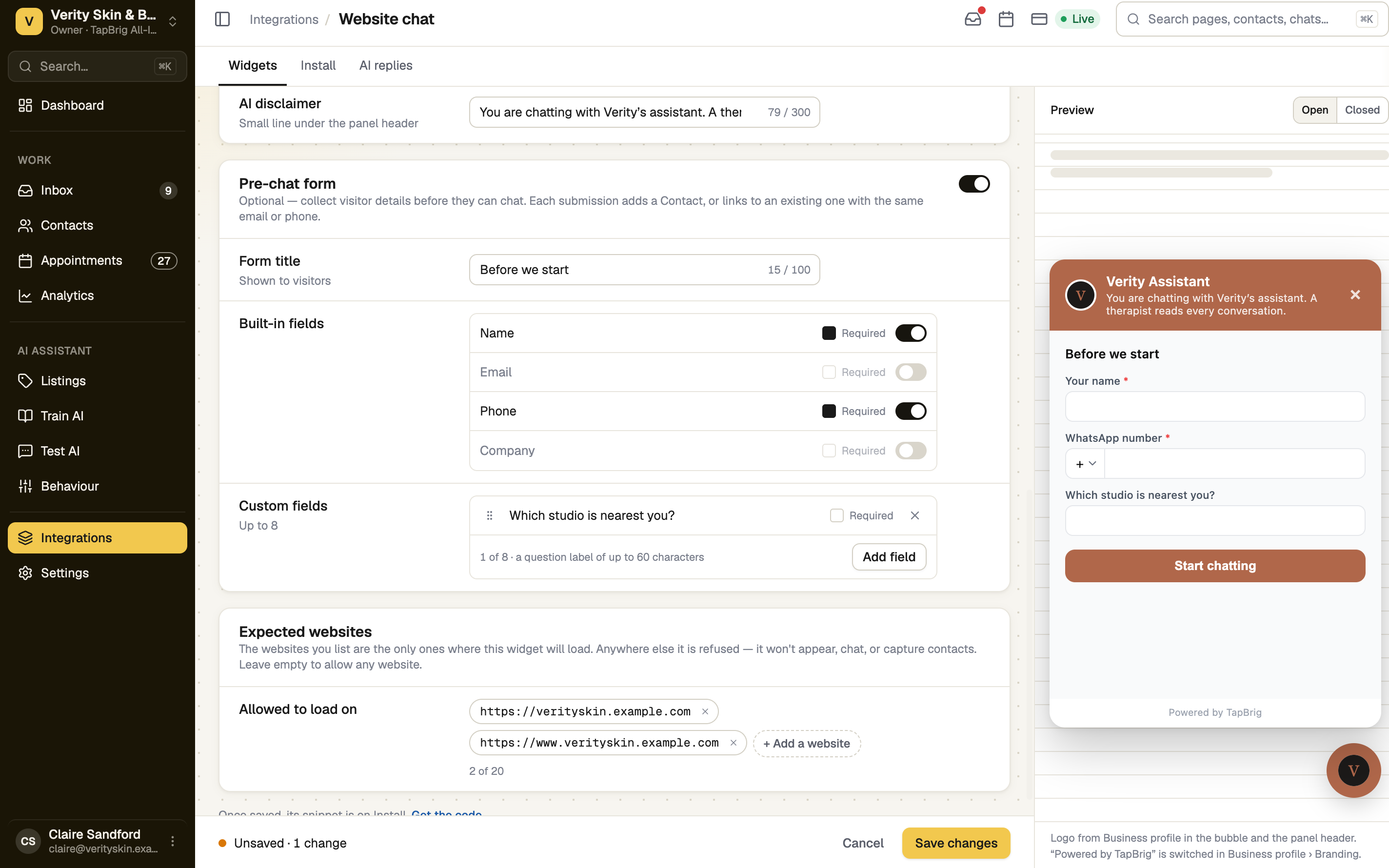Focus the Form title input

click(x=644, y=270)
